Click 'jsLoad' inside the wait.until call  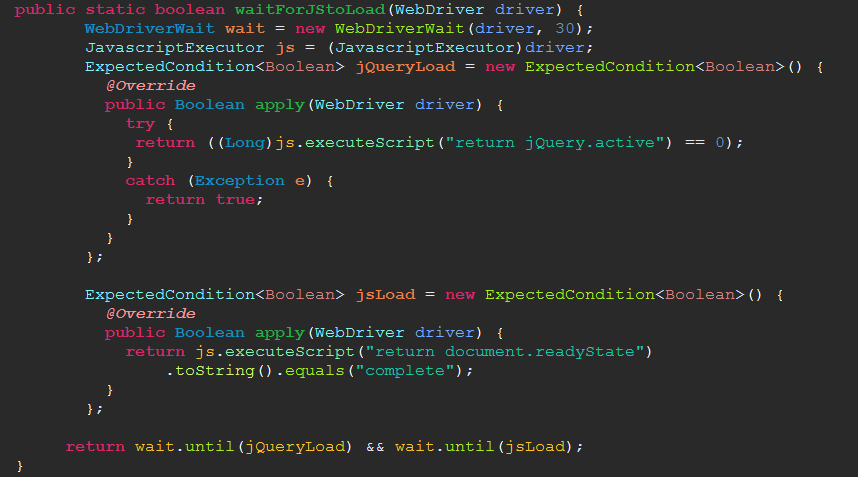pos(535,447)
